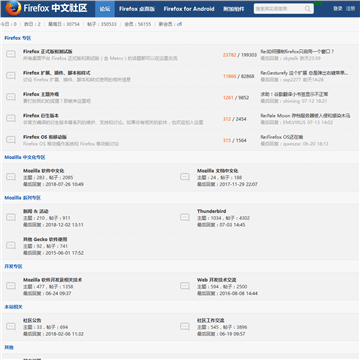Screen dimensions: 360x360
Task: Open the 社区工作交流 forum
Action: (x=211, y=320)
